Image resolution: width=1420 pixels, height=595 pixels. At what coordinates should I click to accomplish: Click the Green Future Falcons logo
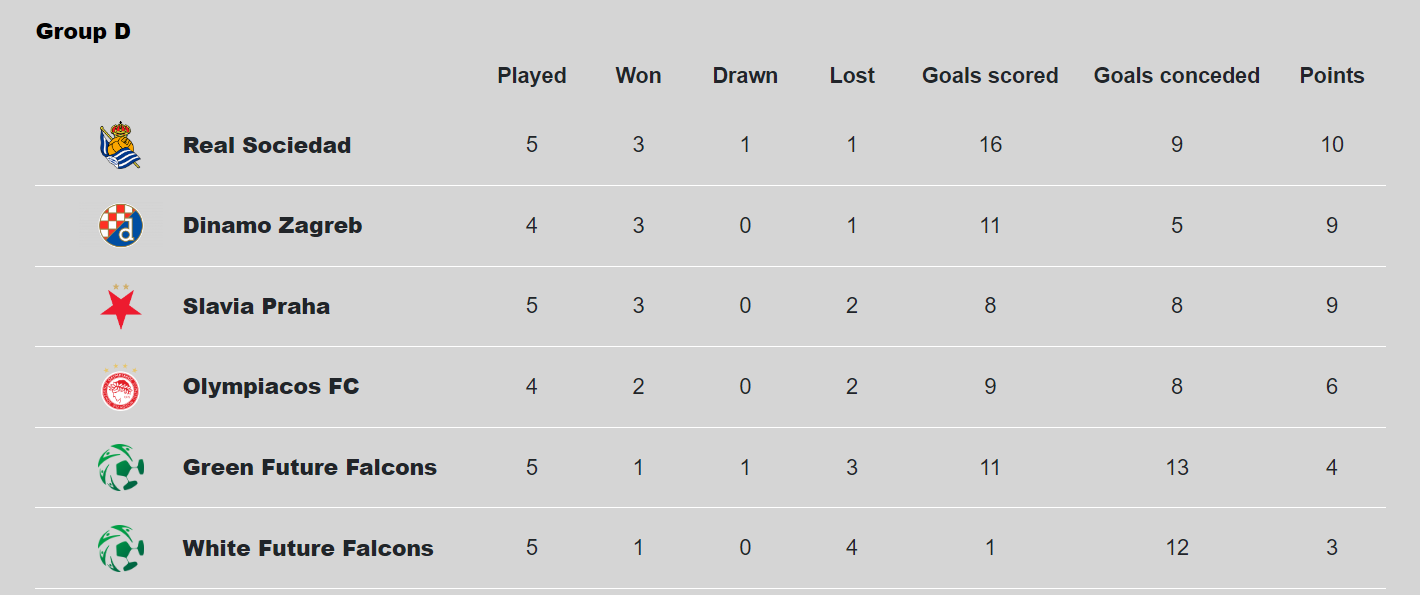click(x=121, y=467)
